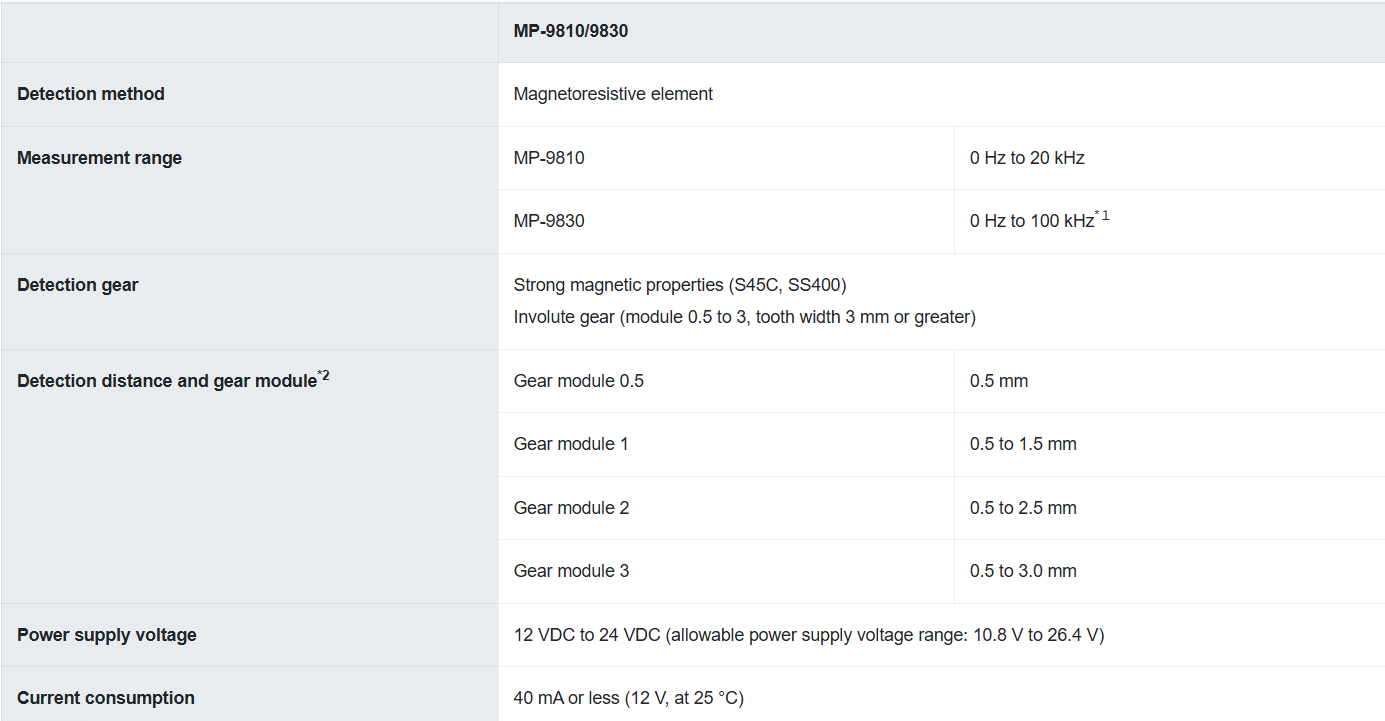
Task: Click the 0 Hz to 100 kHz value
Action: (1031, 222)
